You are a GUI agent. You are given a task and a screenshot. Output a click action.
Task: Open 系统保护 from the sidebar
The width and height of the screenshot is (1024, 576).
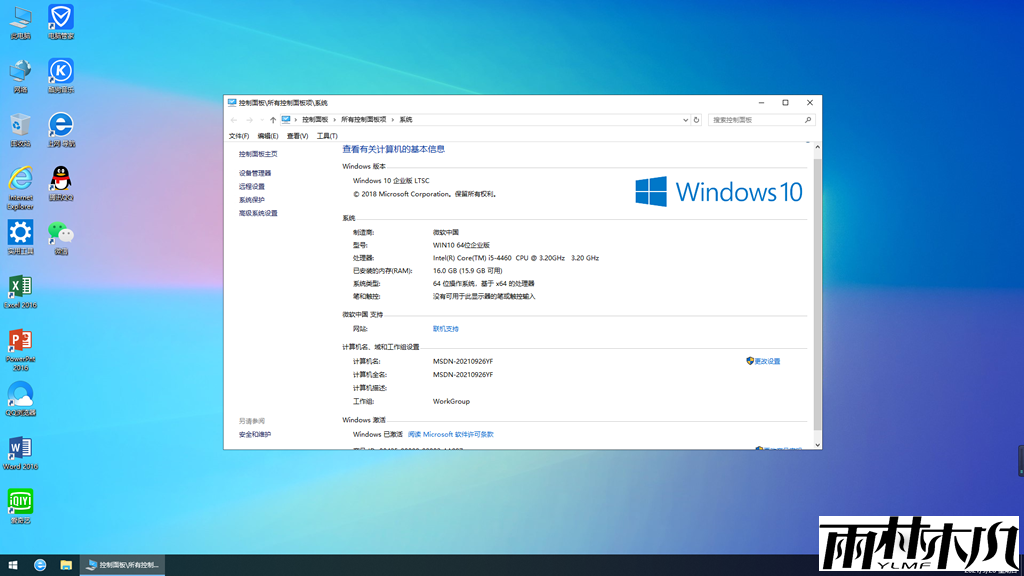coord(251,200)
